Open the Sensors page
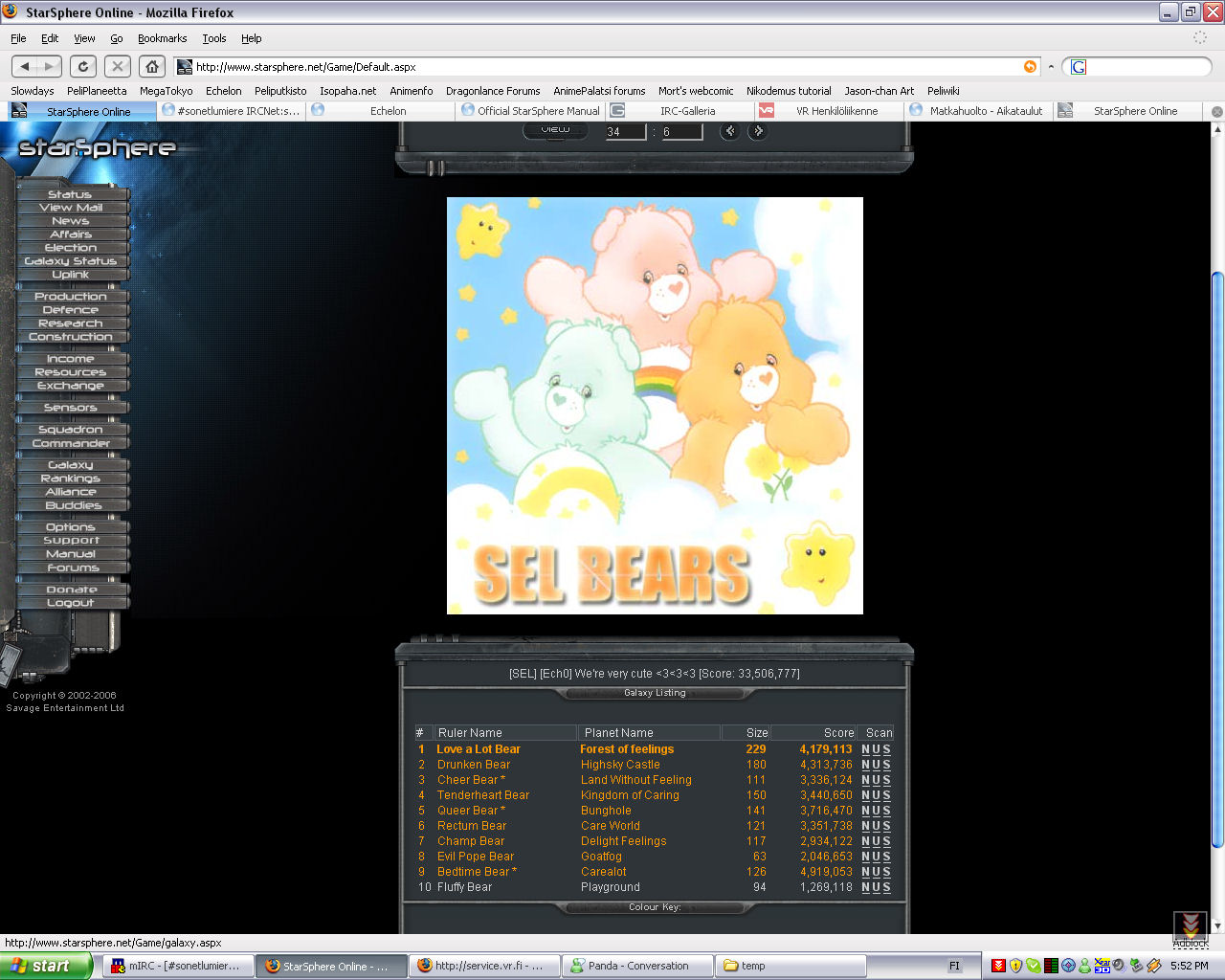 71,408
